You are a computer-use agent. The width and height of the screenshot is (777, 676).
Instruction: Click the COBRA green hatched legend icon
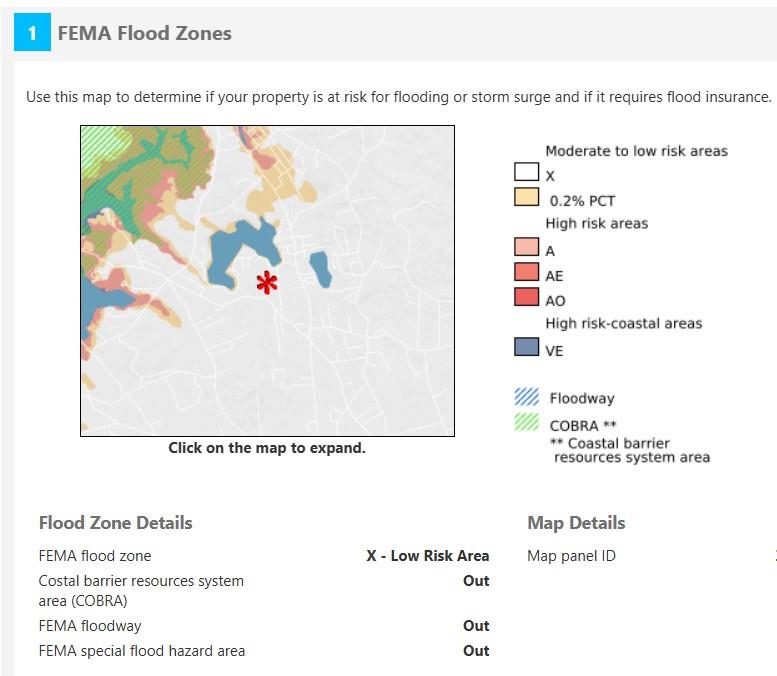point(527,423)
